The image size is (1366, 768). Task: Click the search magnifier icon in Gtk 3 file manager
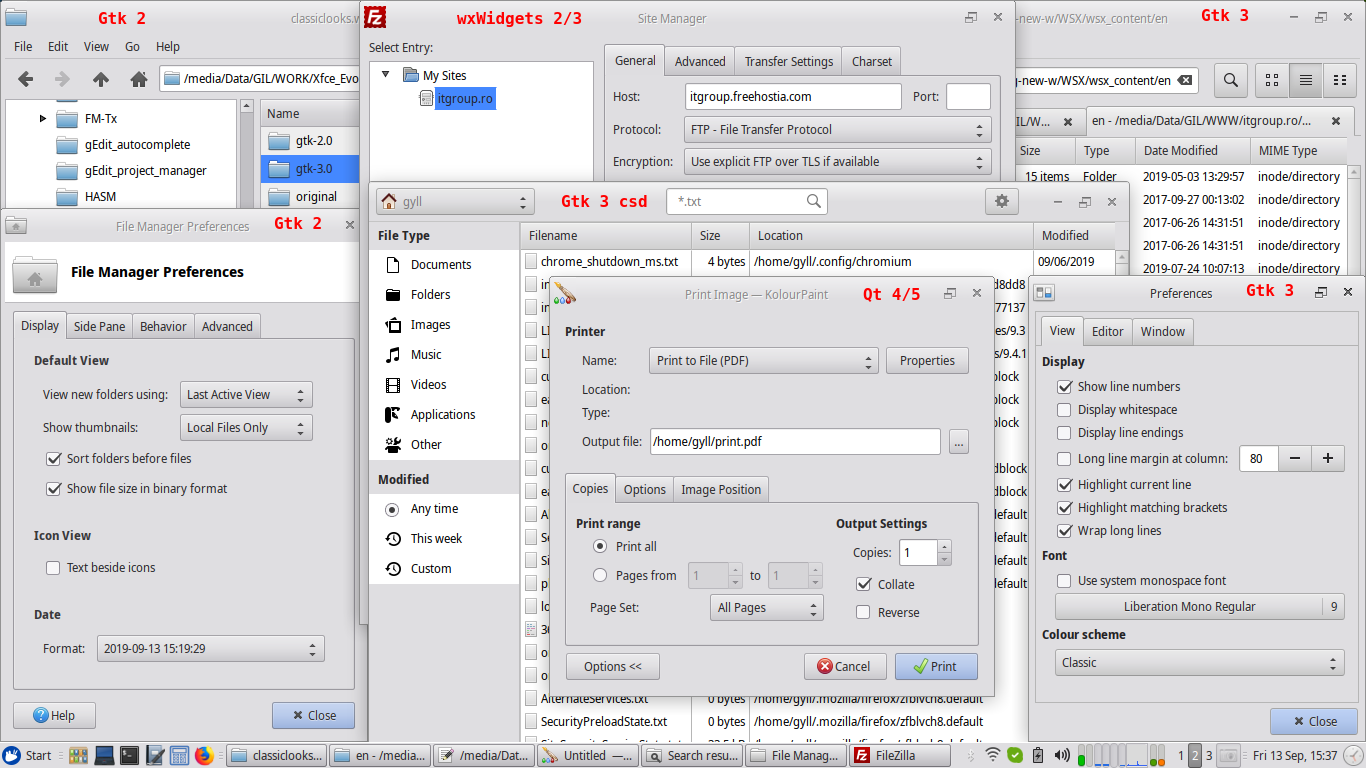(1231, 80)
